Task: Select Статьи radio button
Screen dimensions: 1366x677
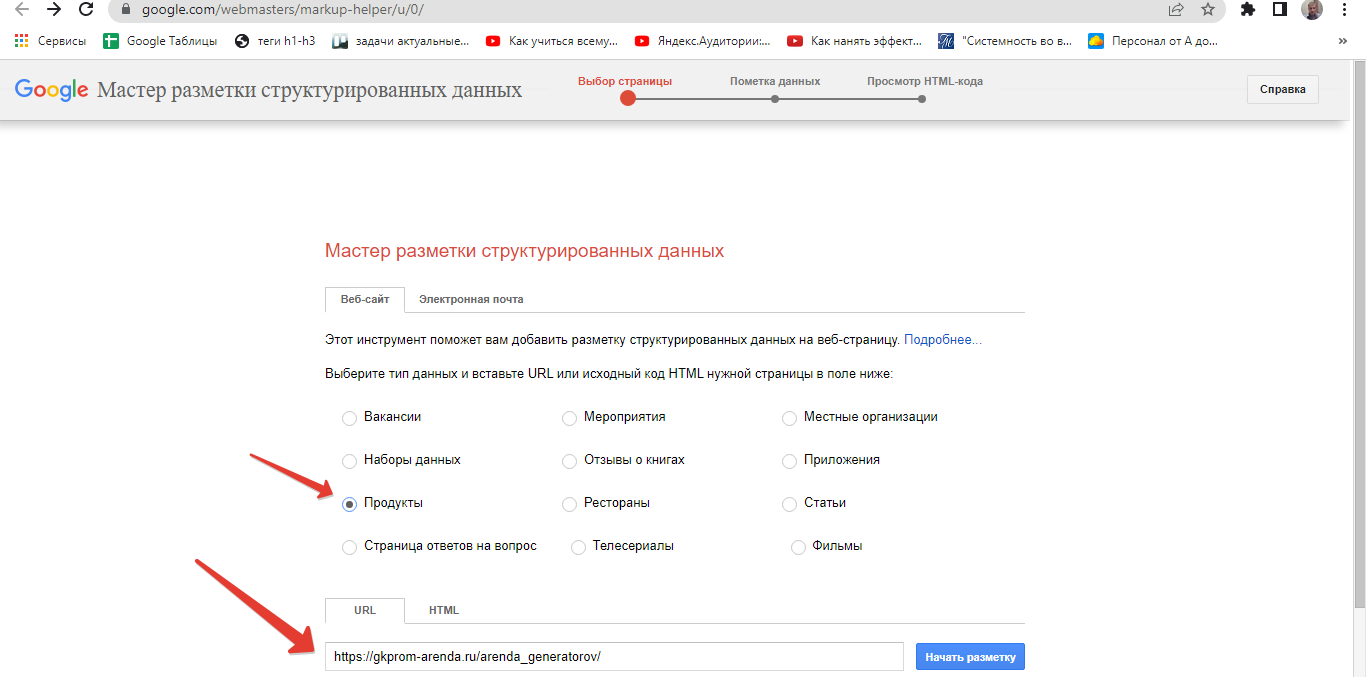Action: coord(789,504)
